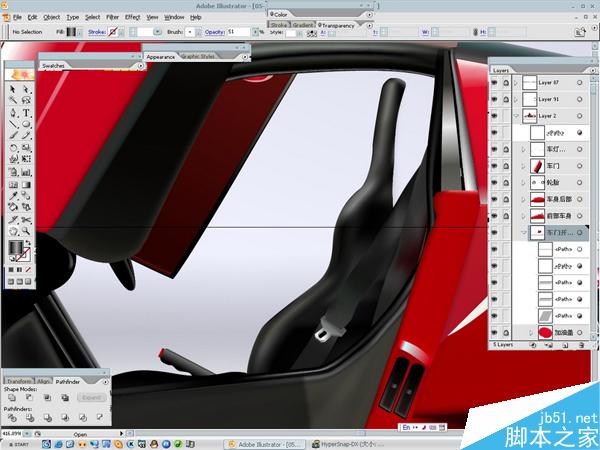This screenshot has width=600, height=450.
Task: Expand the 车身后部 sublayer triangle
Action: (524, 199)
